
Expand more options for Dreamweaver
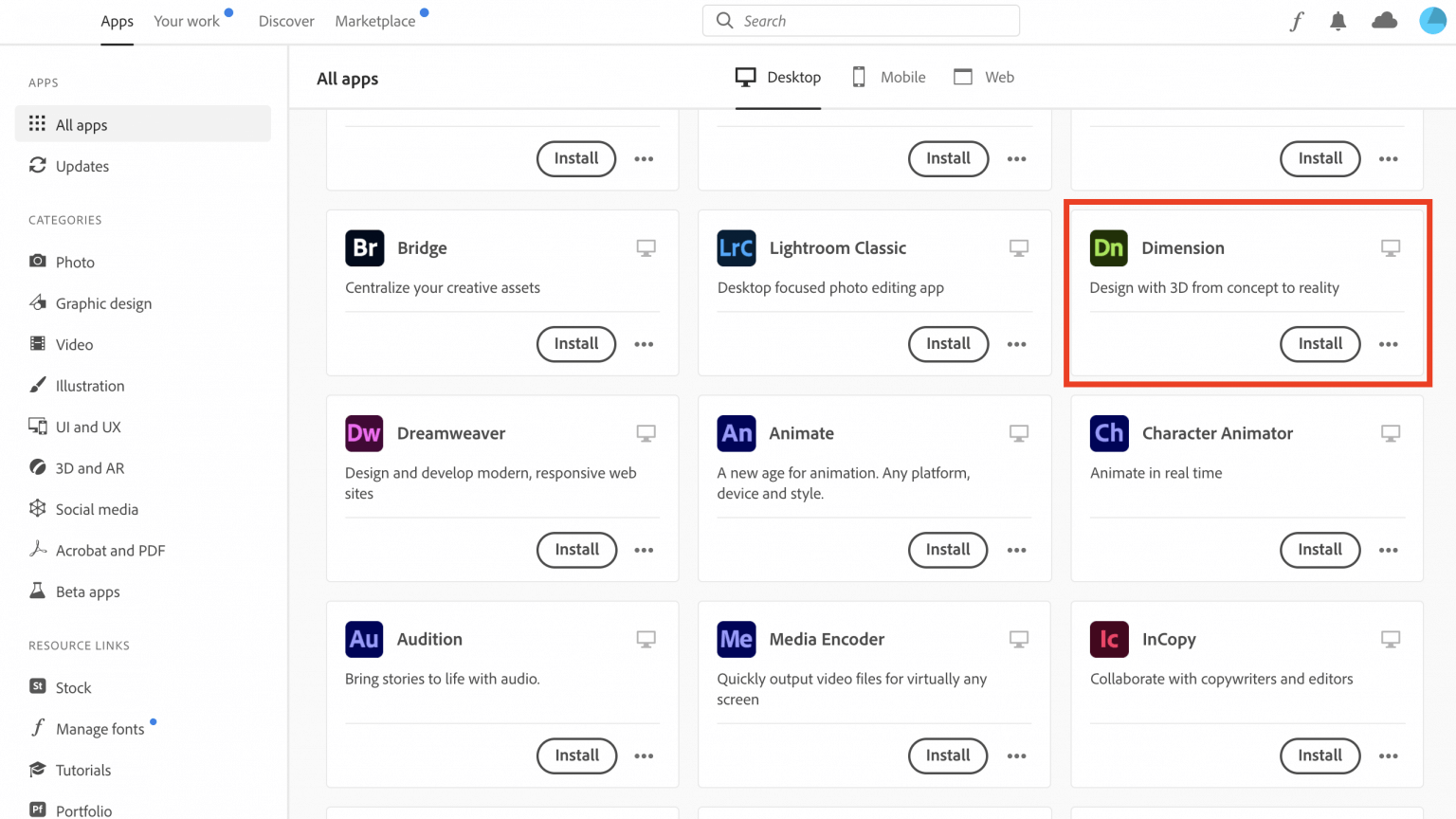(645, 550)
